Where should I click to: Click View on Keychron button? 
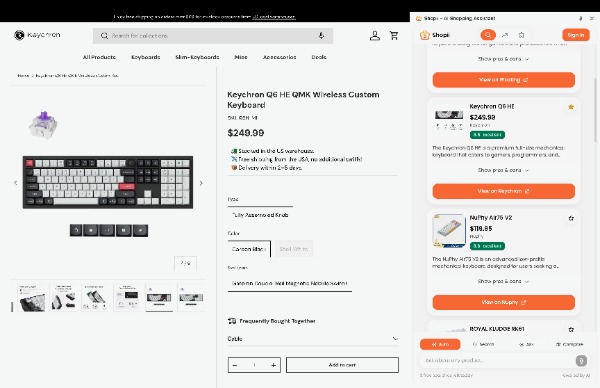(504, 191)
